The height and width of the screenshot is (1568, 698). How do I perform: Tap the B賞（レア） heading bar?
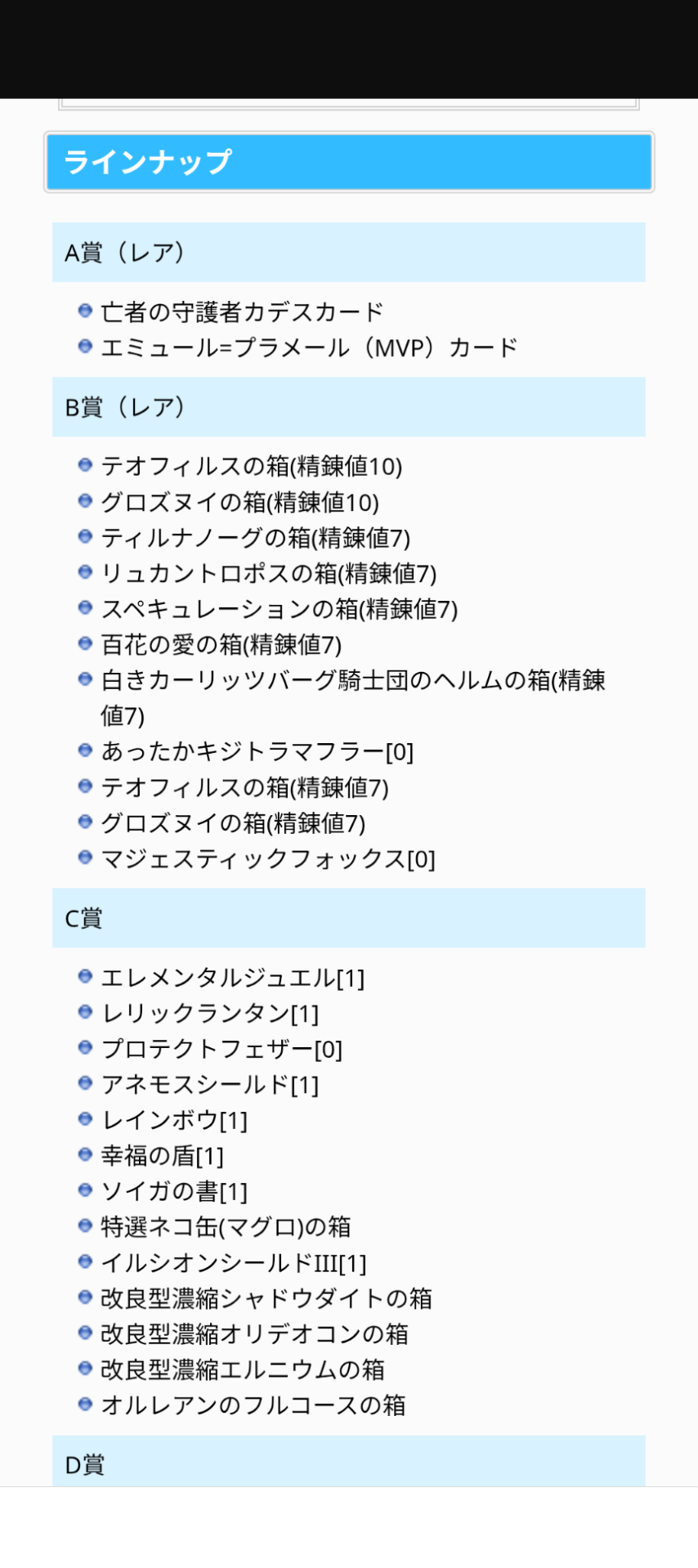(349, 407)
